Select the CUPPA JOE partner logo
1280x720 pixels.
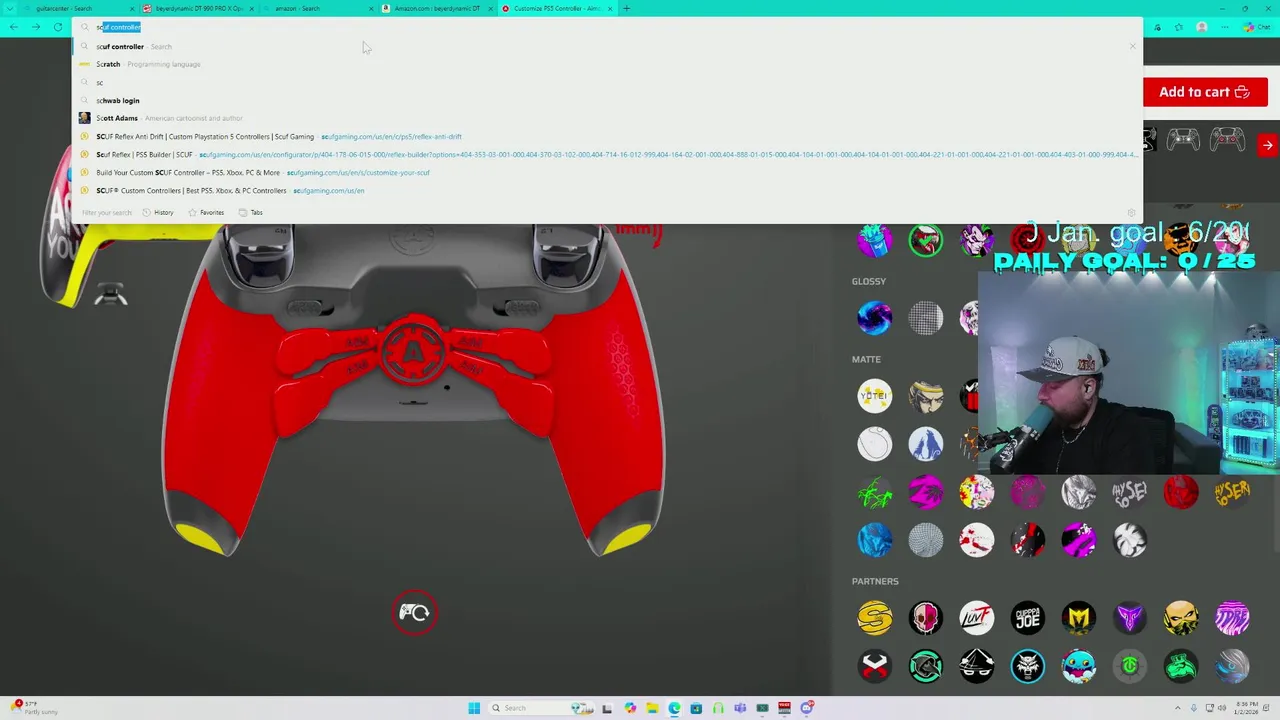pos(1027,618)
